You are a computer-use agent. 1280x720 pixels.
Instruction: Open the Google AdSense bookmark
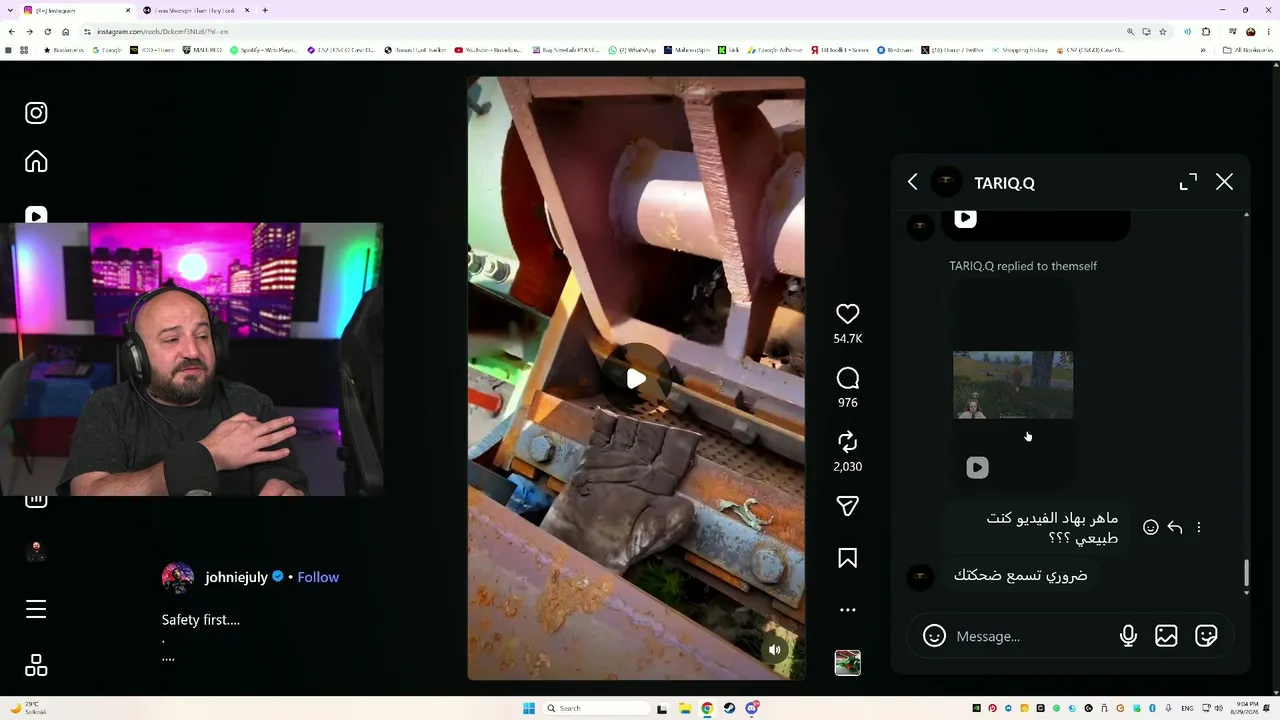point(774,50)
